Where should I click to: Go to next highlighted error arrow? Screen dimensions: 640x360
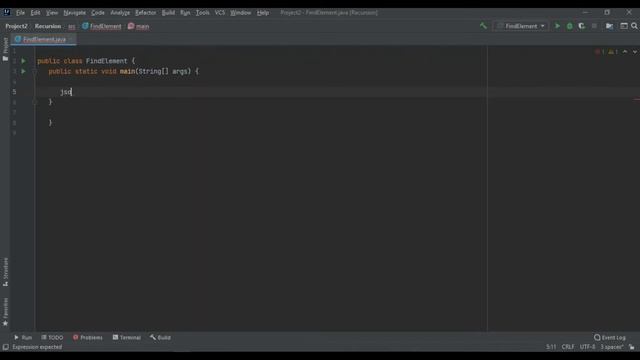tap(635, 52)
